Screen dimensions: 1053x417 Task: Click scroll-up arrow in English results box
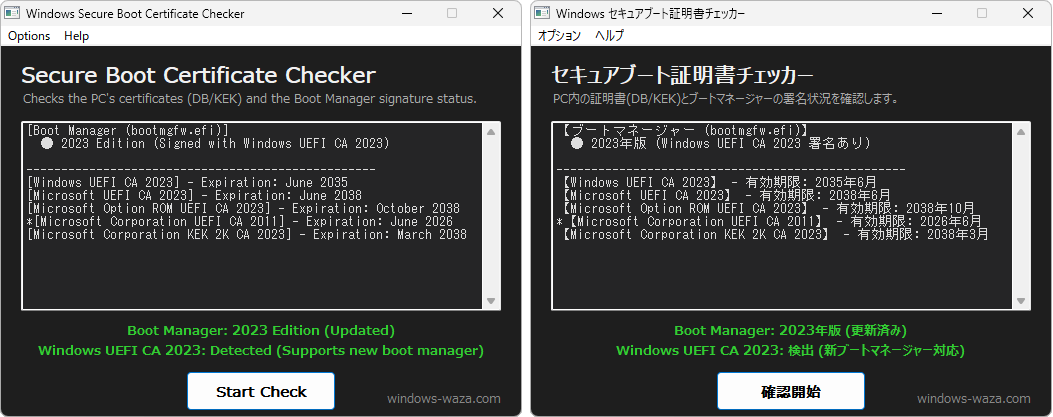coord(491,132)
